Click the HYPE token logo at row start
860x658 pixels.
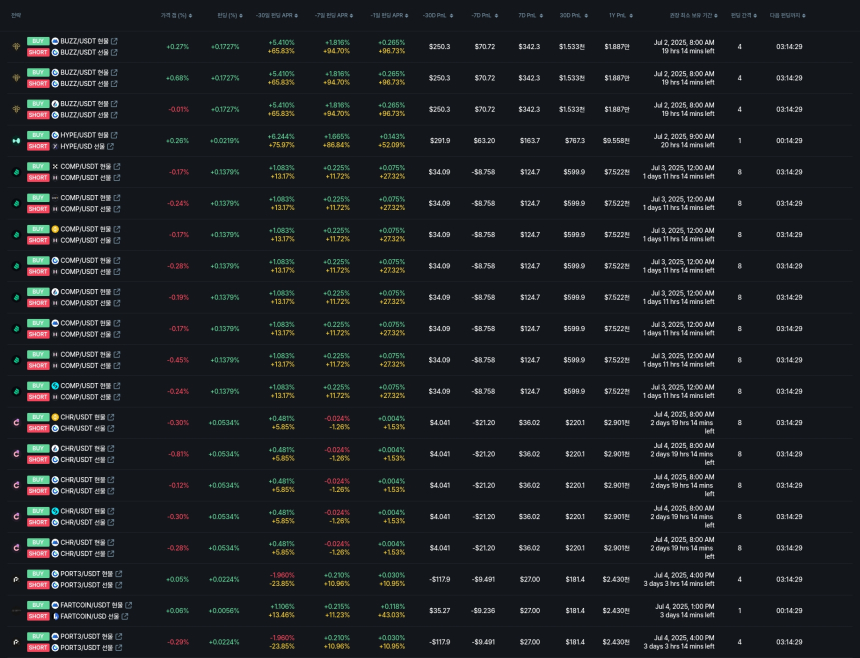(x=15, y=141)
